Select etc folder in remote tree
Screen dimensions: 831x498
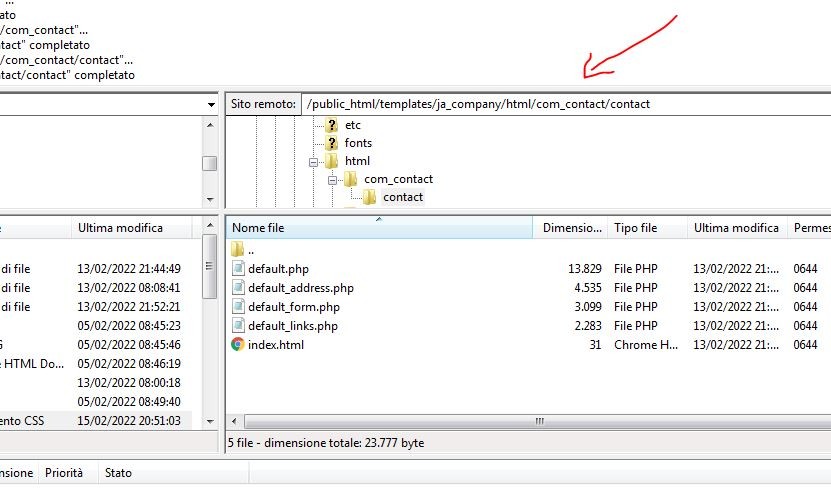pyautogui.click(x=352, y=125)
